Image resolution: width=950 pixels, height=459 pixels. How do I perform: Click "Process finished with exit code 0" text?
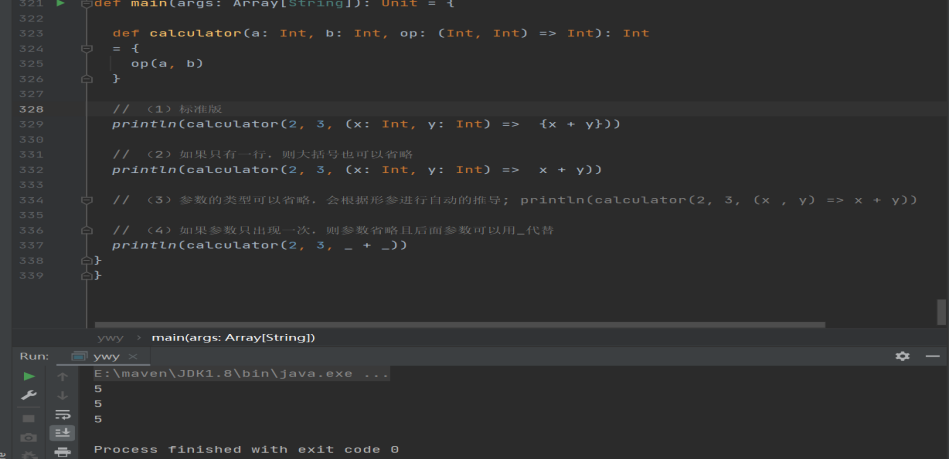click(246, 449)
